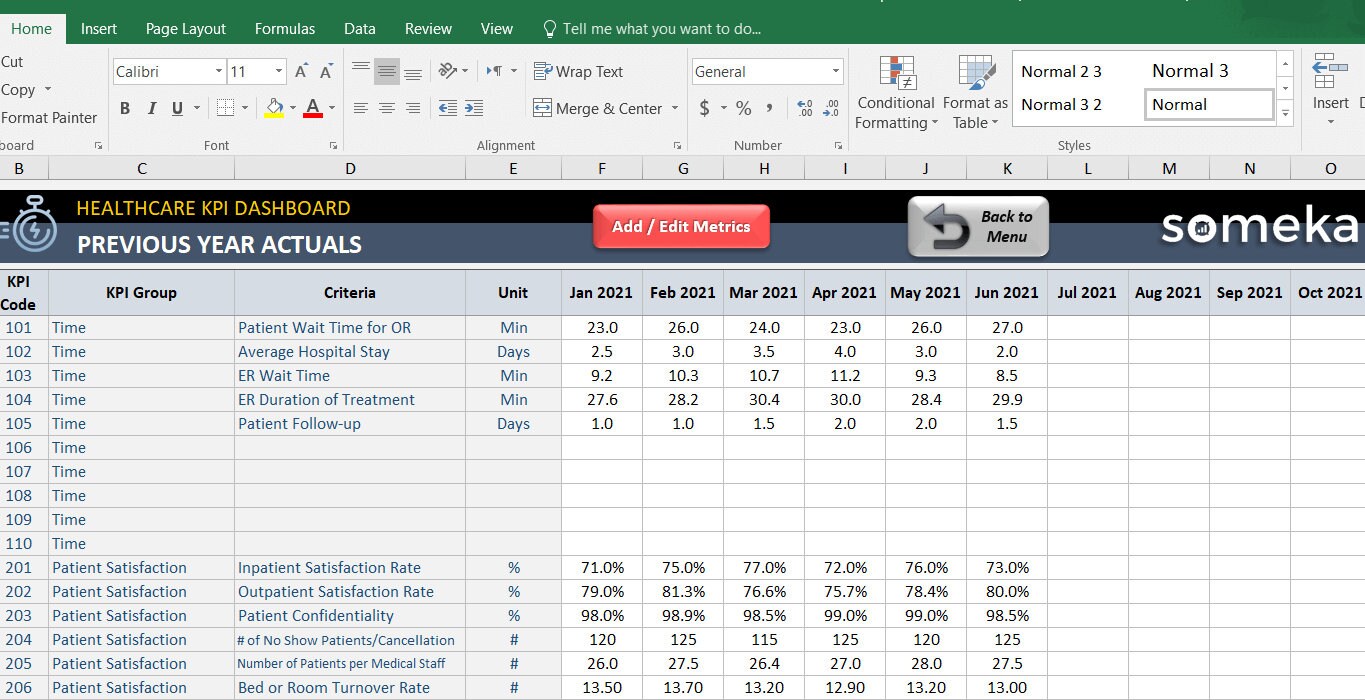Click the Increase Decimal icon
This screenshot has width=1365, height=700.
[x=806, y=108]
